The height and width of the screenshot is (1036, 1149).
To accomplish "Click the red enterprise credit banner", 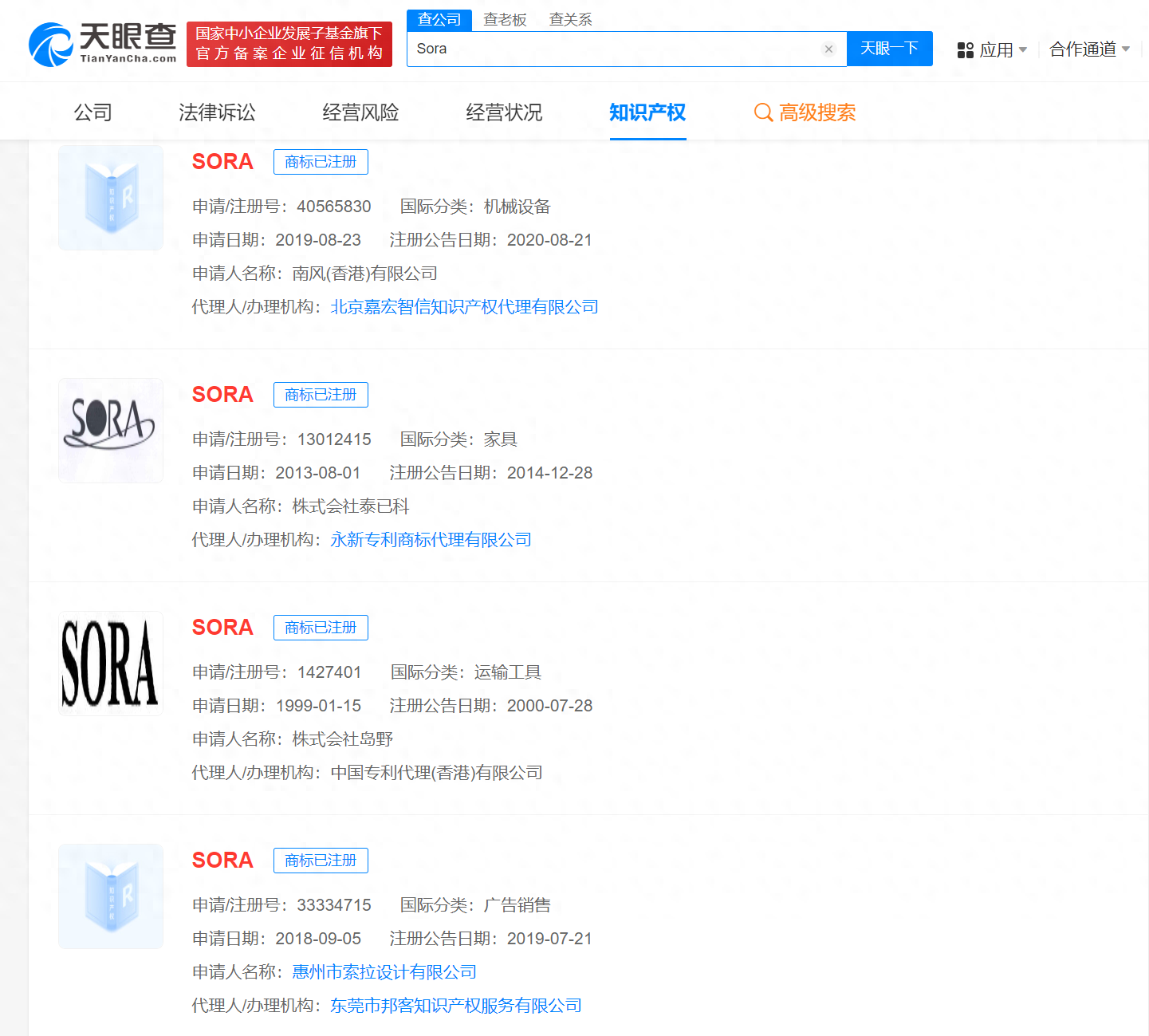I will 289,44.
